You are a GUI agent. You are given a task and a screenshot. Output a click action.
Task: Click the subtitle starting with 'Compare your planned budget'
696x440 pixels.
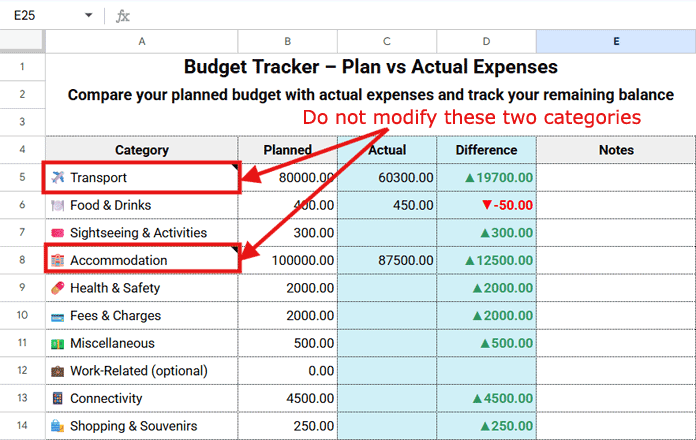[x=371, y=95]
